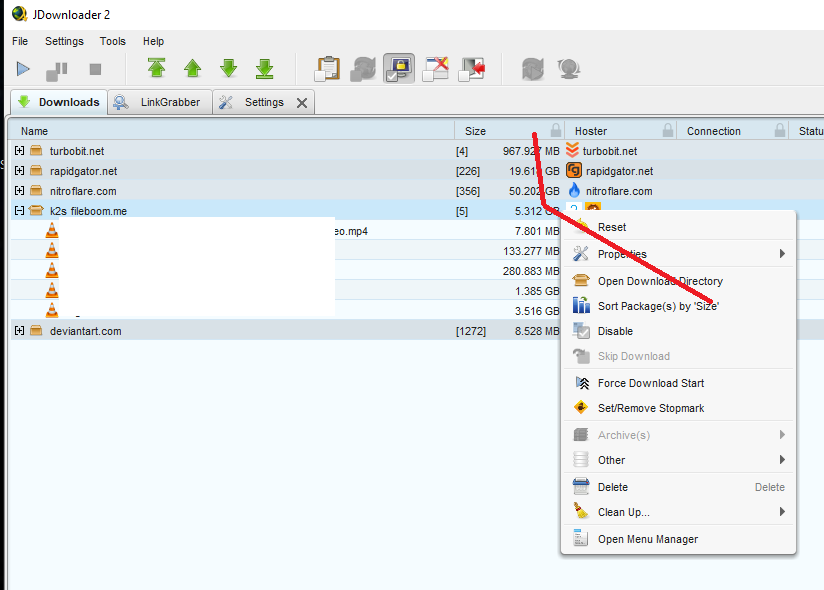Click the turbobit.net hoster icon

click(572, 150)
